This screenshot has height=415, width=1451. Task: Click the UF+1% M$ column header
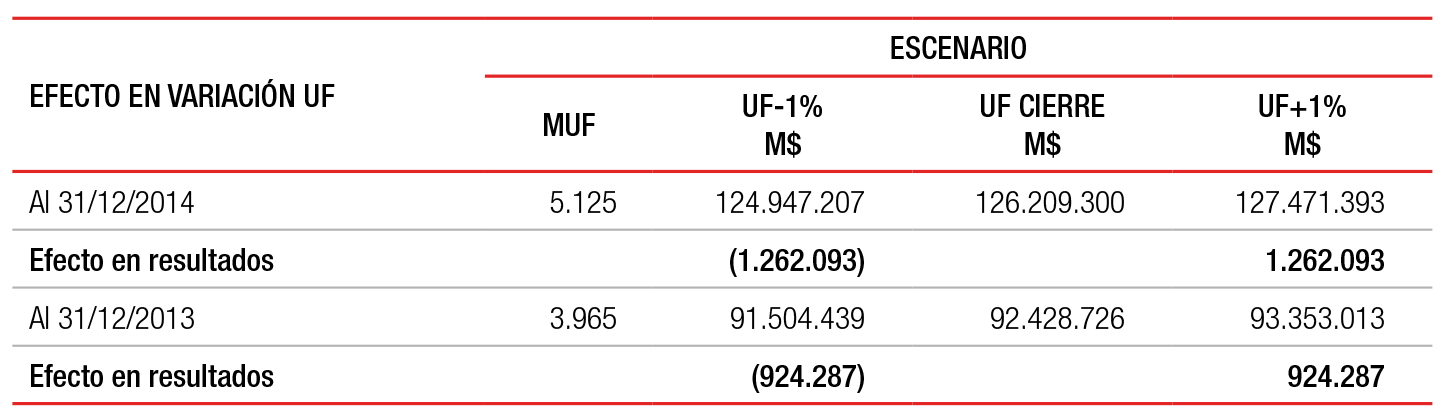pyautogui.click(x=1301, y=126)
